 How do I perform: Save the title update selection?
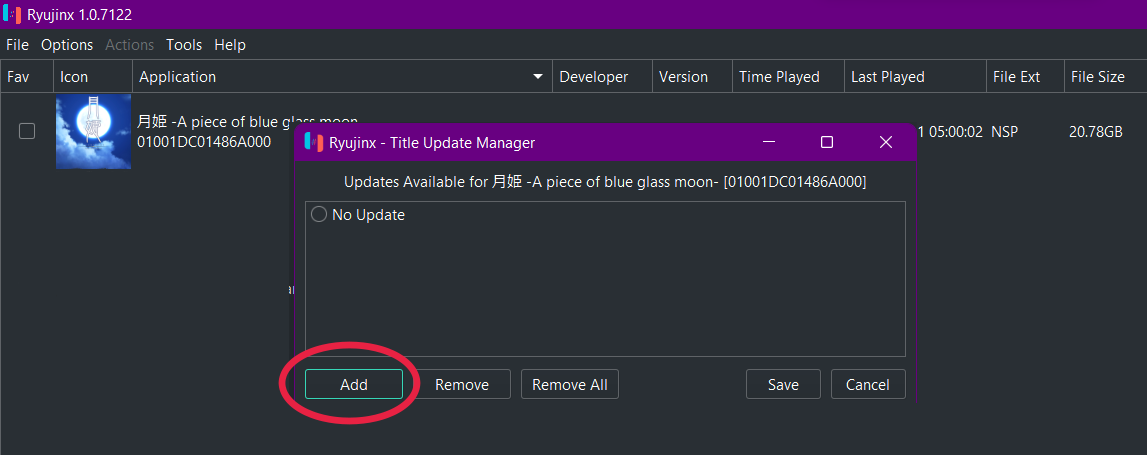783,385
